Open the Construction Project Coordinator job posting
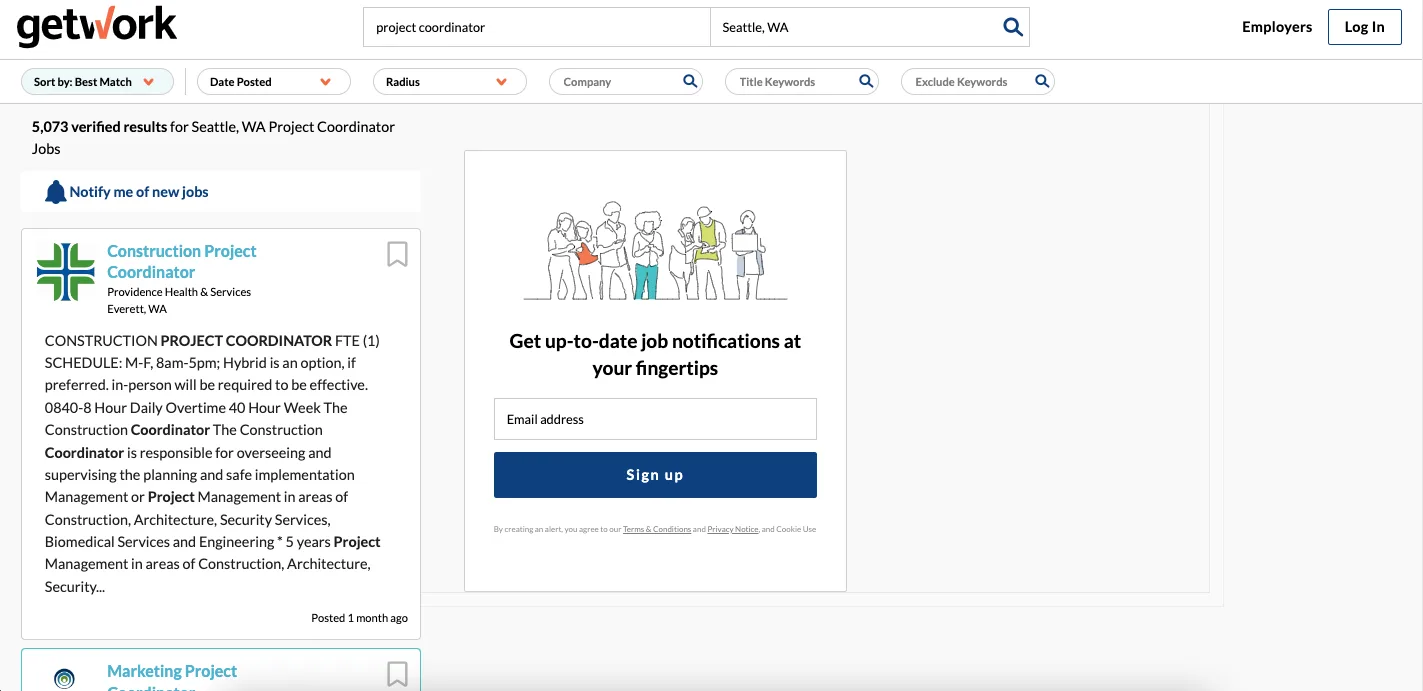Viewport: 1423px width, 691px height. click(x=181, y=261)
